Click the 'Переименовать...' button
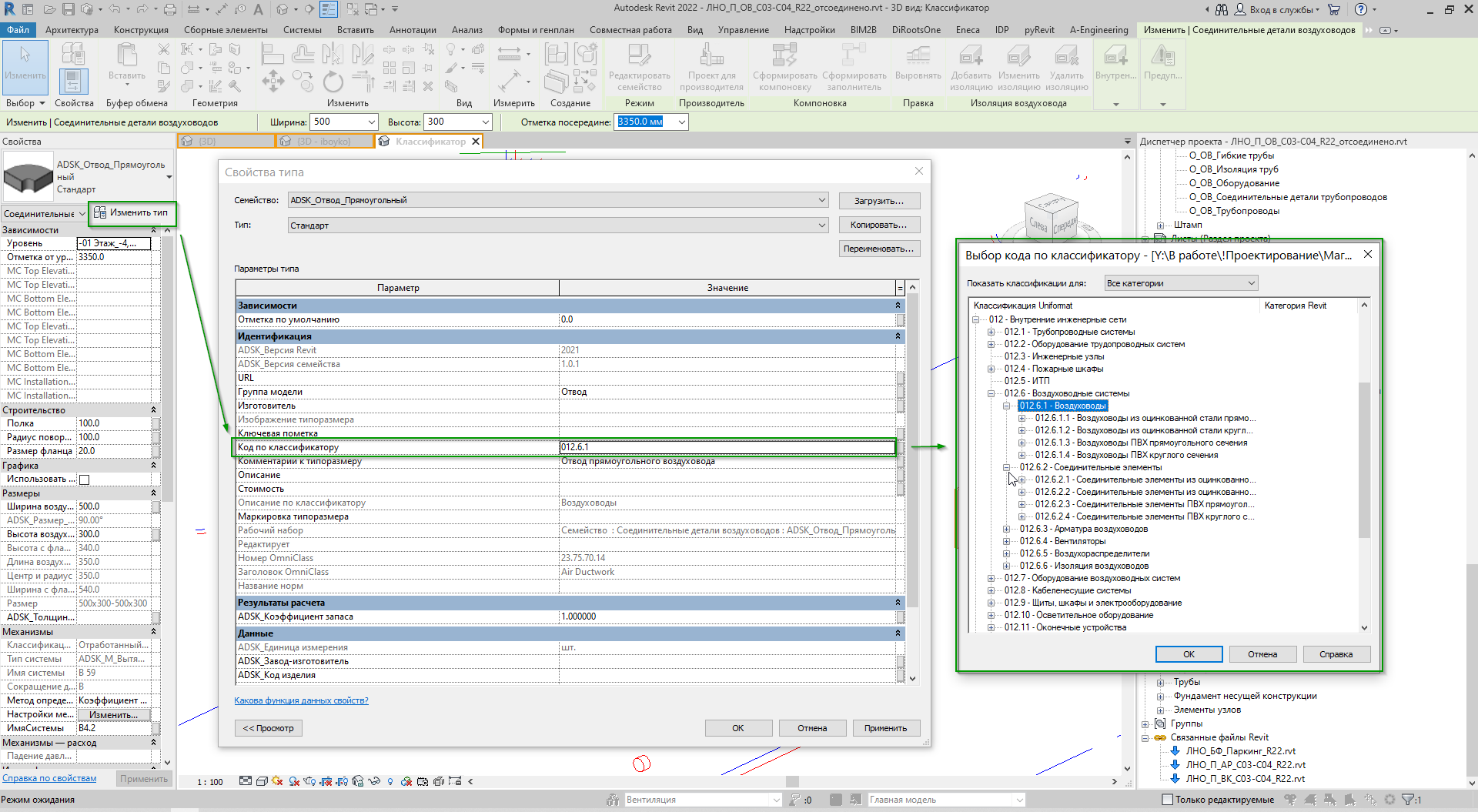 879,249
